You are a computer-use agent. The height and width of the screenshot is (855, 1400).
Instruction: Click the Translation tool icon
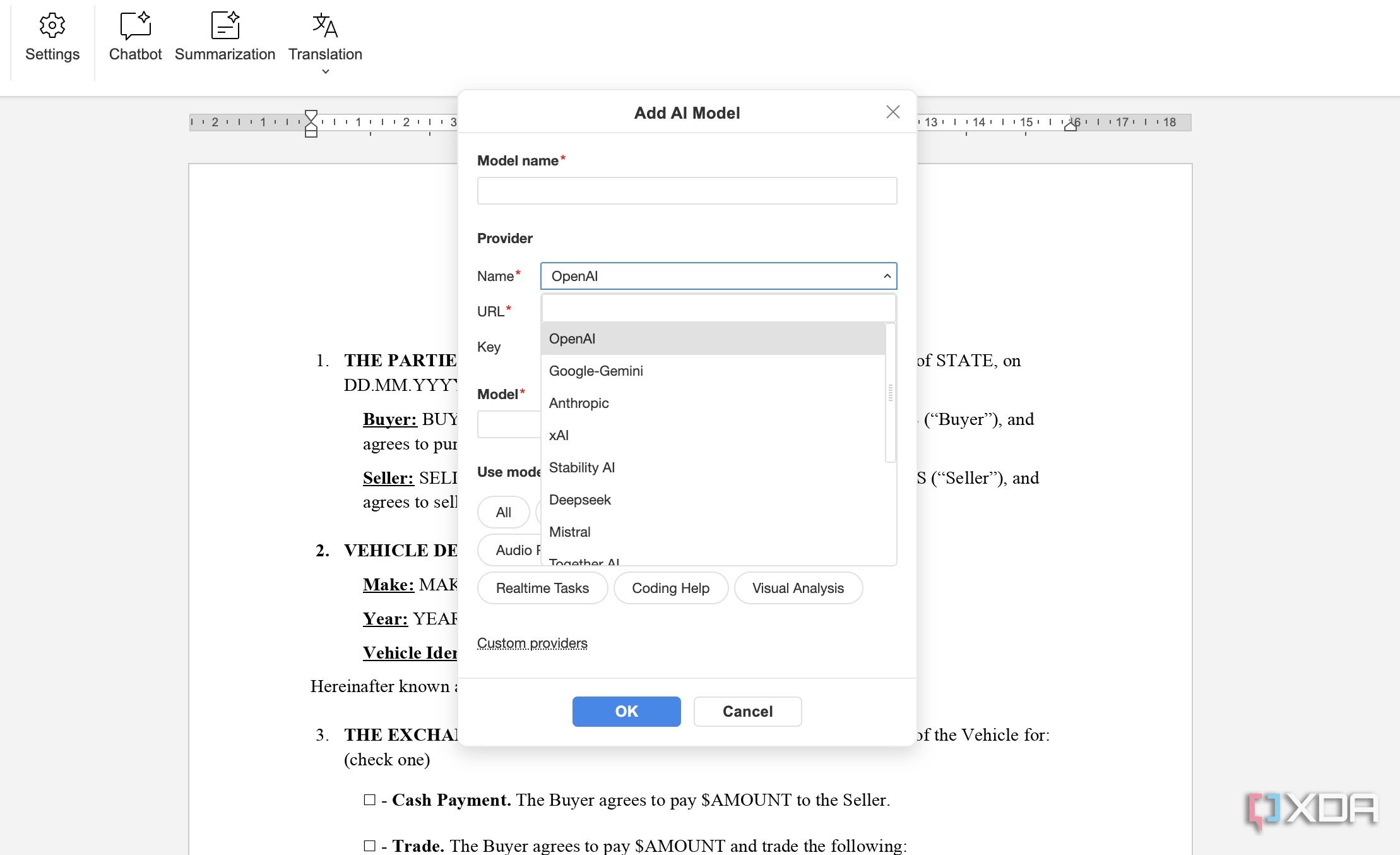[x=325, y=25]
